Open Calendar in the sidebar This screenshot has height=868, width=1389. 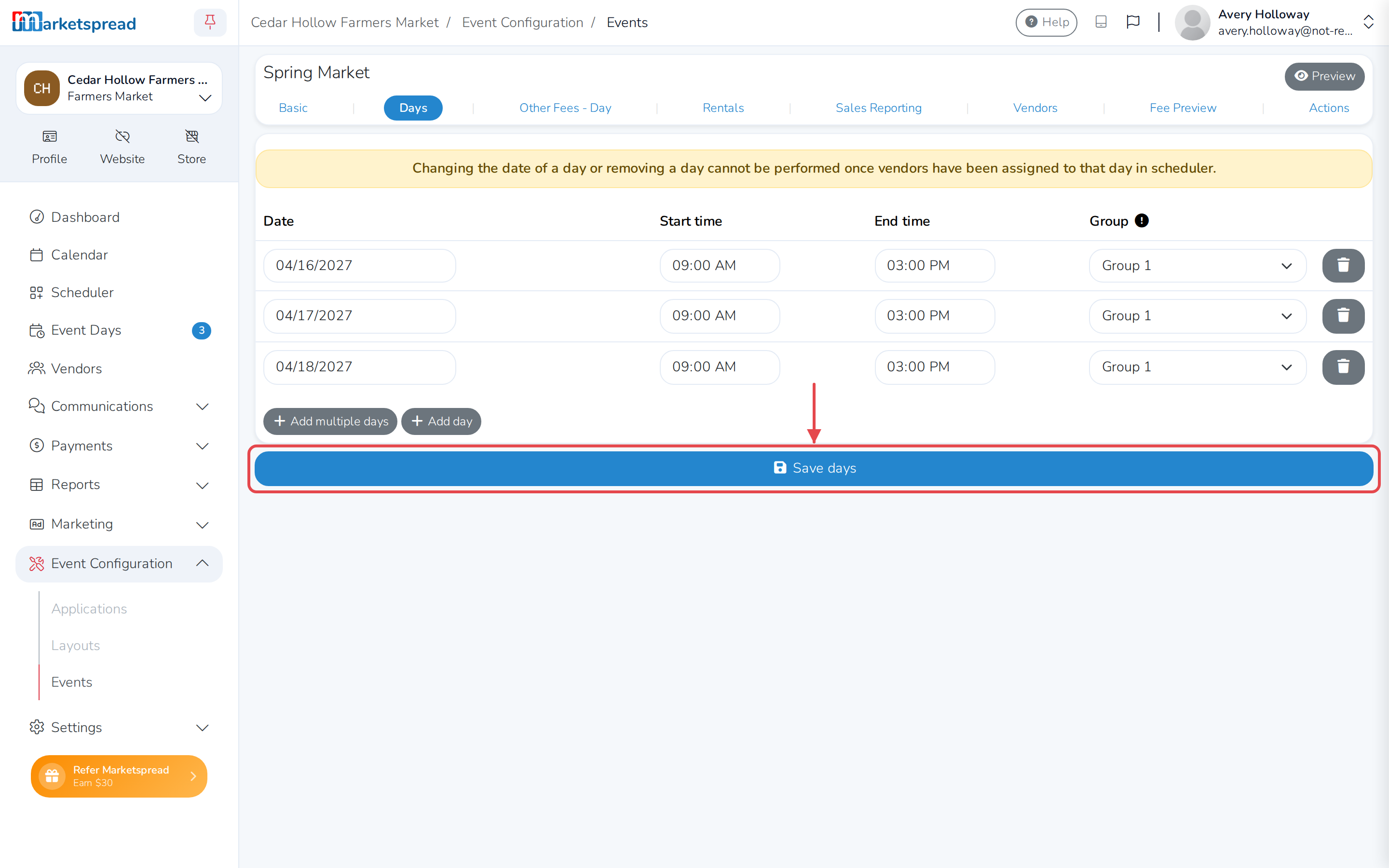119,255
